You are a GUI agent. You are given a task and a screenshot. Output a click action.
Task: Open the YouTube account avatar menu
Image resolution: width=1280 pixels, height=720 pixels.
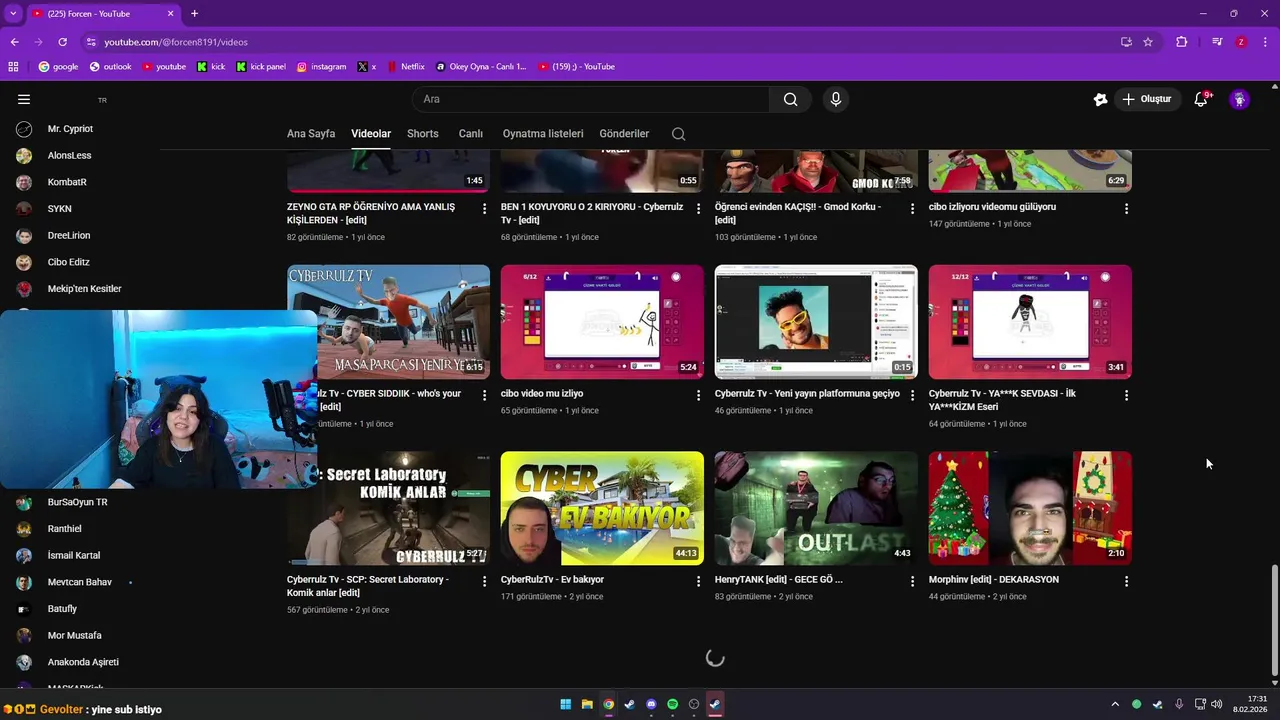[1239, 99]
